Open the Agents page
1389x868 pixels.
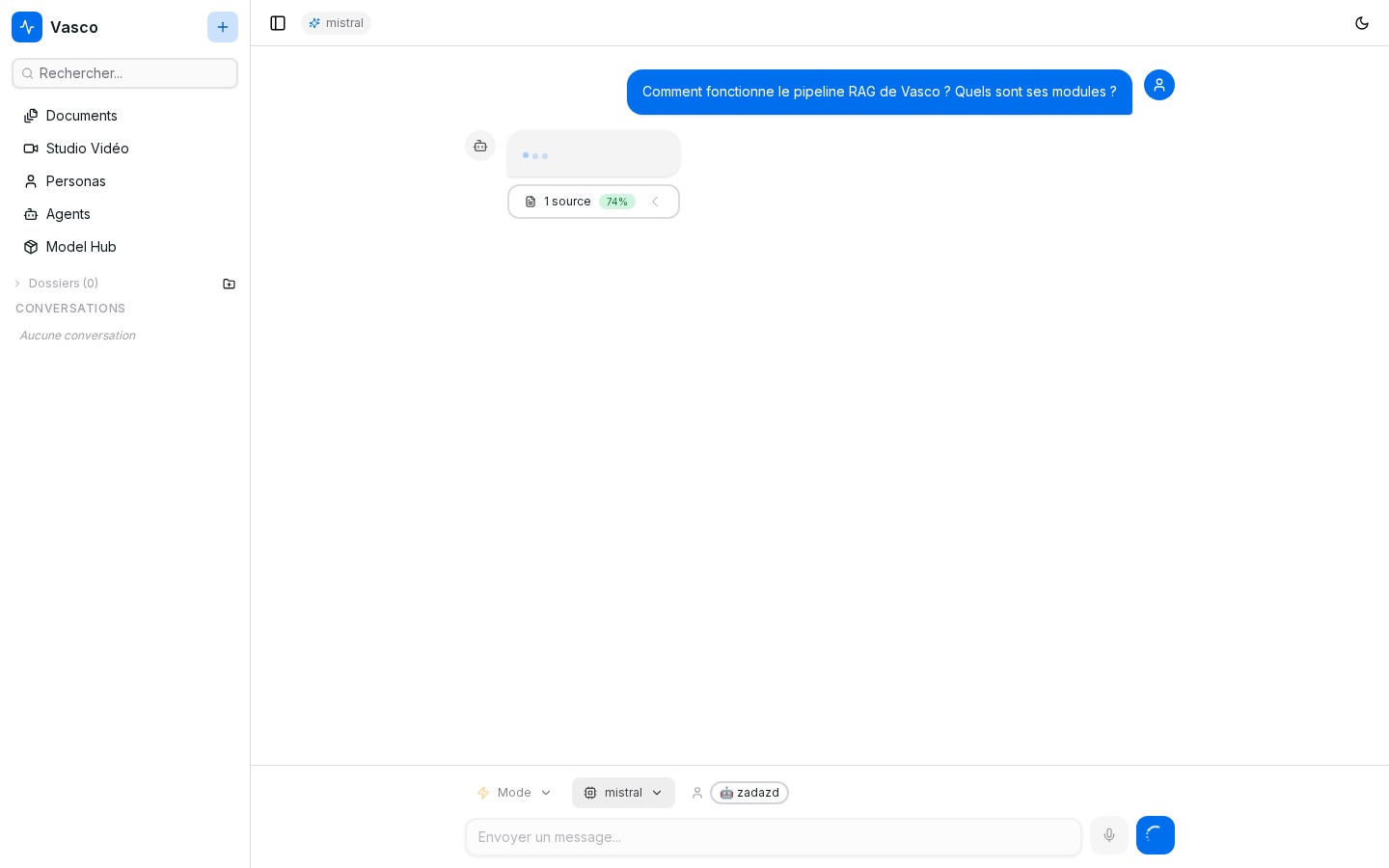click(x=68, y=214)
